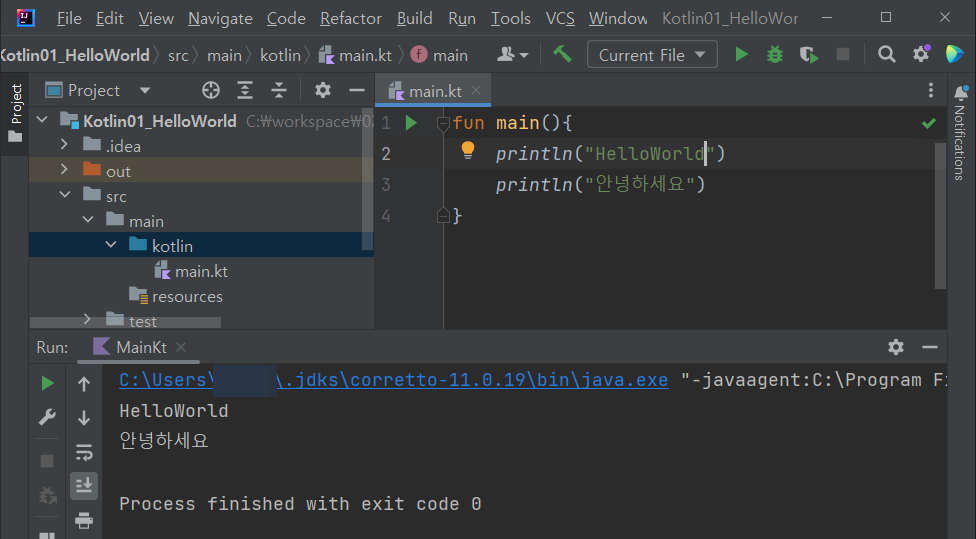Viewport: 976px width, 539px height.
Task: Click code line 3 with println 안녕하세요
Action: pyautogui.click(x=600, y=184)
